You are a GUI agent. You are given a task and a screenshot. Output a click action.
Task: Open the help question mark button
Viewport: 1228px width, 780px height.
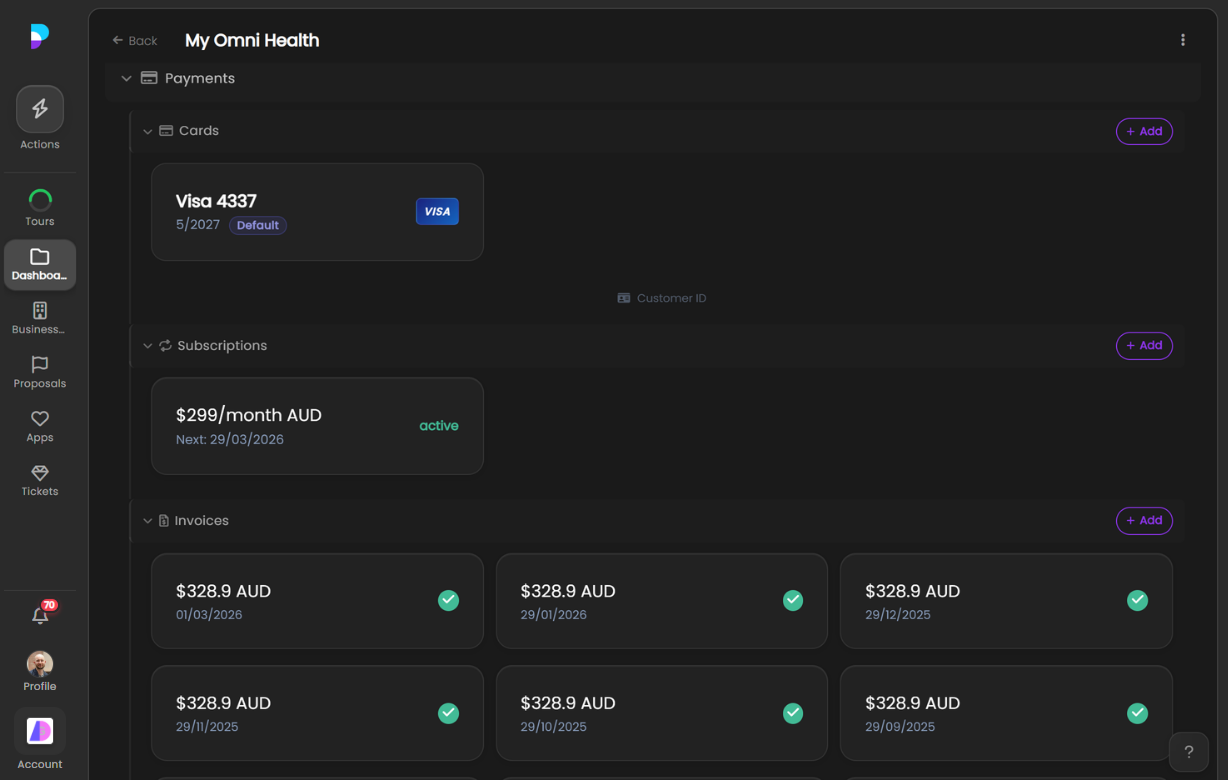pyautogui.click(x=1188, y=751)
